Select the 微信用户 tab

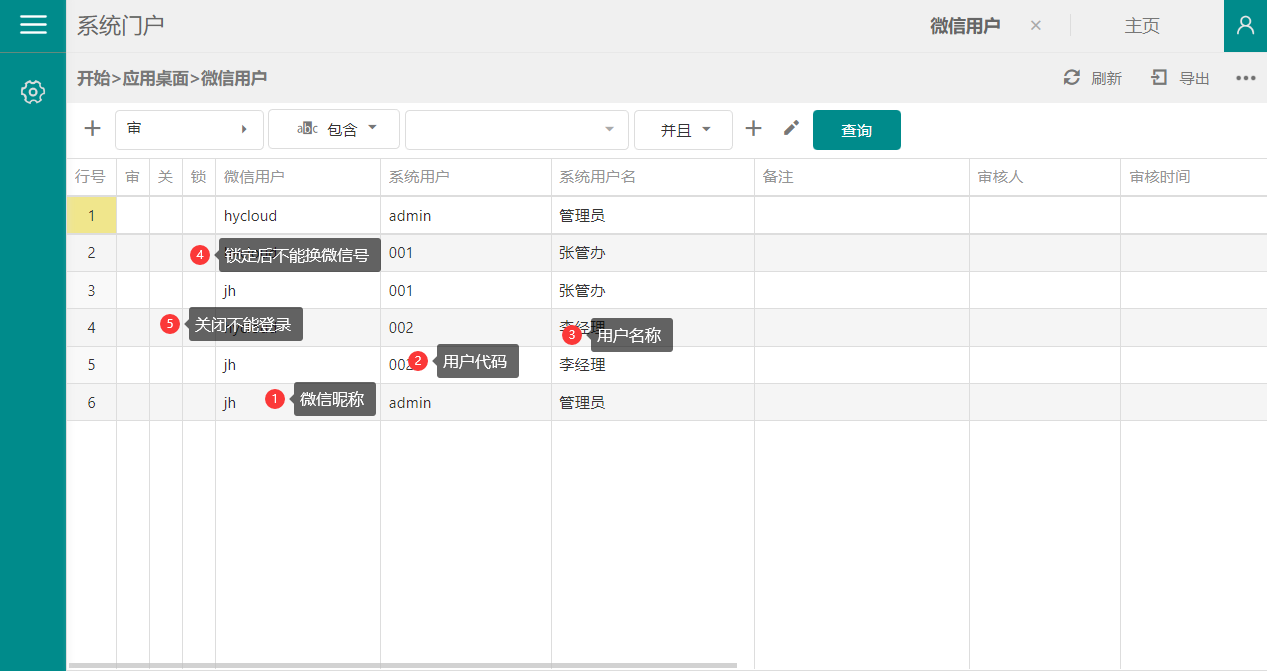(964, 26)
